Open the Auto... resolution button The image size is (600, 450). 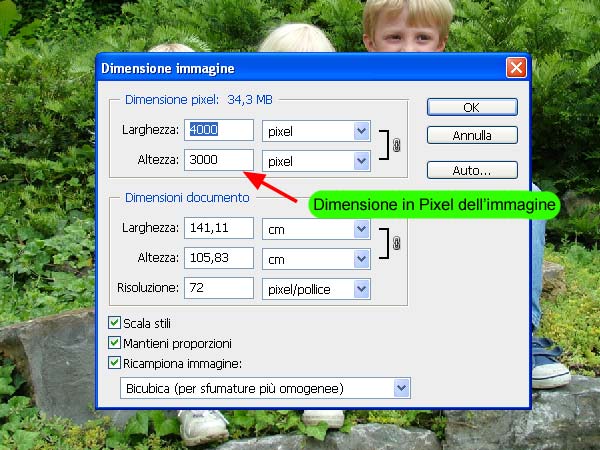472,170
